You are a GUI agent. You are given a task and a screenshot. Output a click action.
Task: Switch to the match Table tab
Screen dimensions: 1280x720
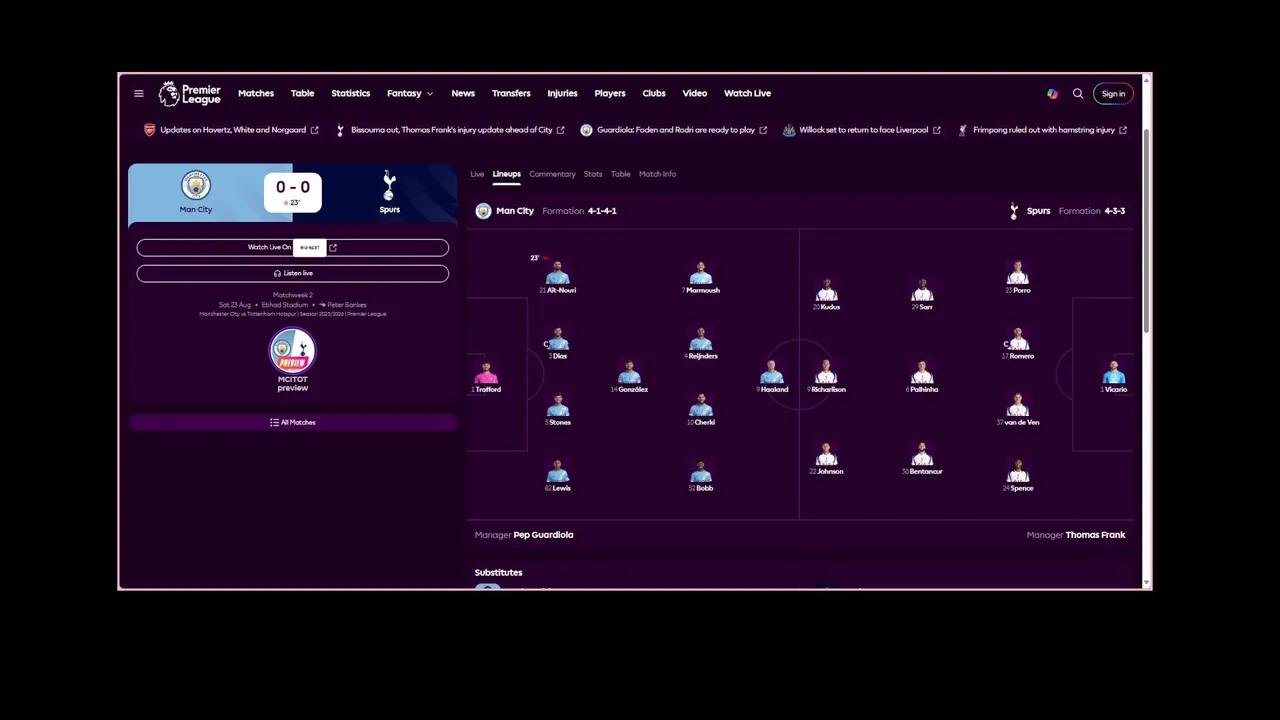tap(620, 174)
